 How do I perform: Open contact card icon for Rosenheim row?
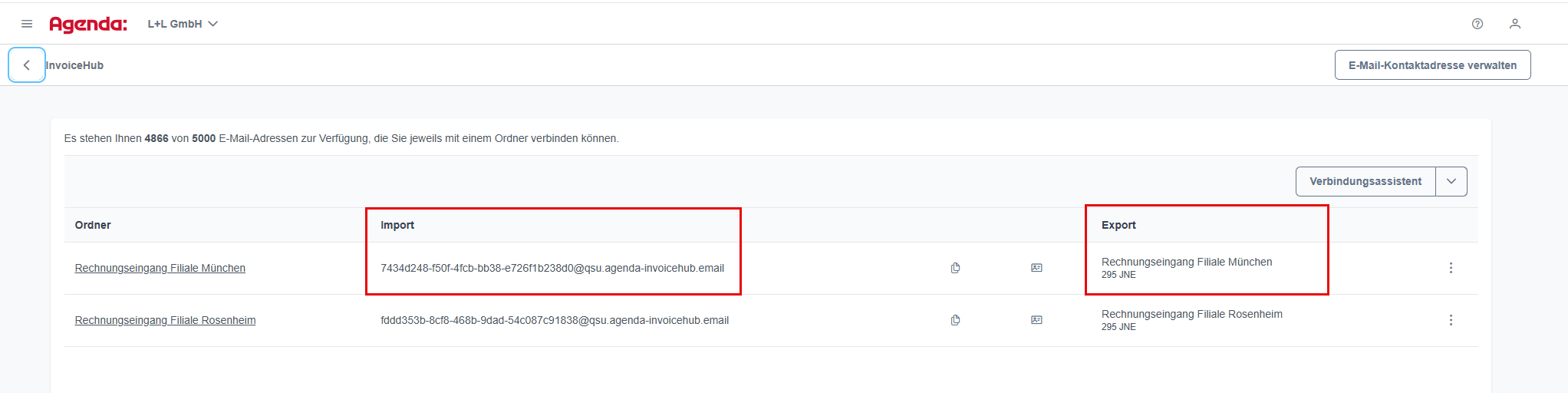click(x=1036, y=320)
